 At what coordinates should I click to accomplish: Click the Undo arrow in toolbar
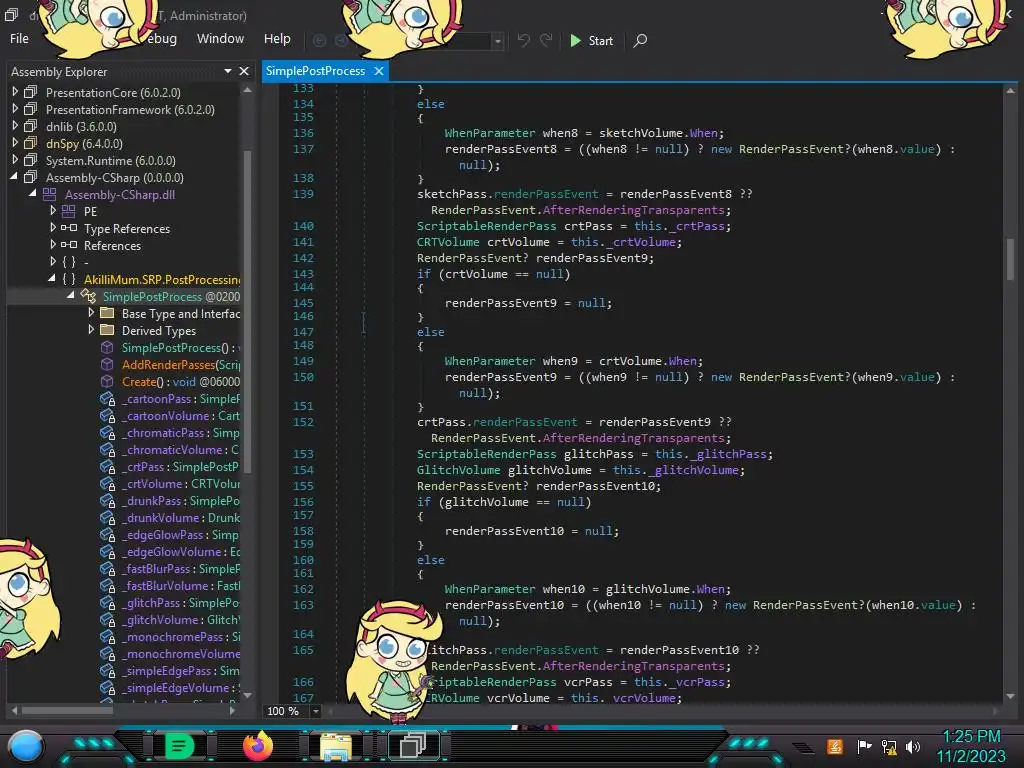(524, 40)
